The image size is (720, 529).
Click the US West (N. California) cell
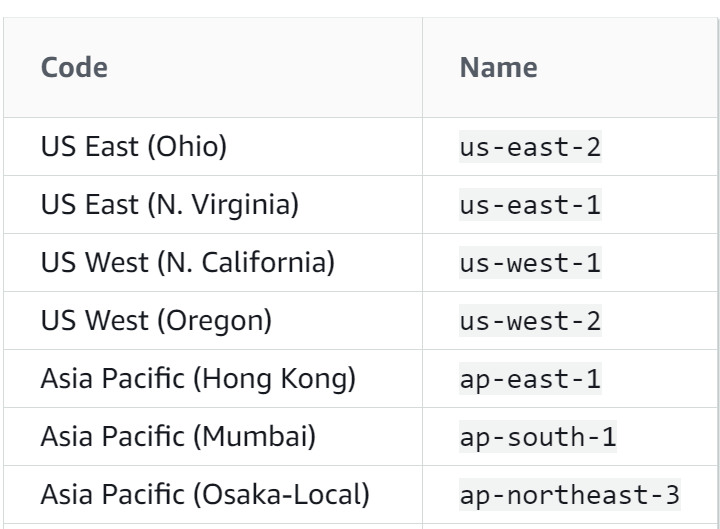213,262
